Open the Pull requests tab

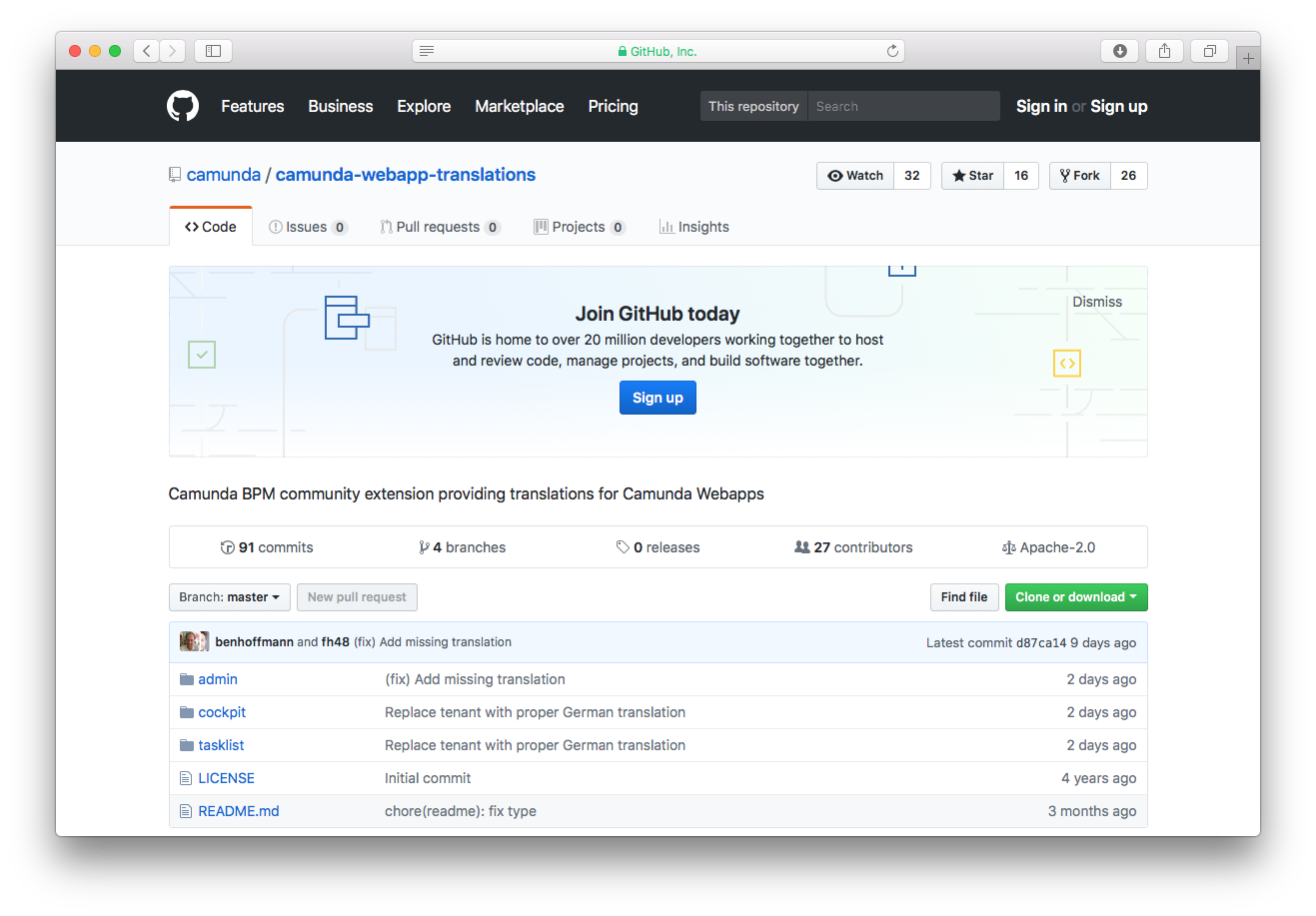(440, 227)
